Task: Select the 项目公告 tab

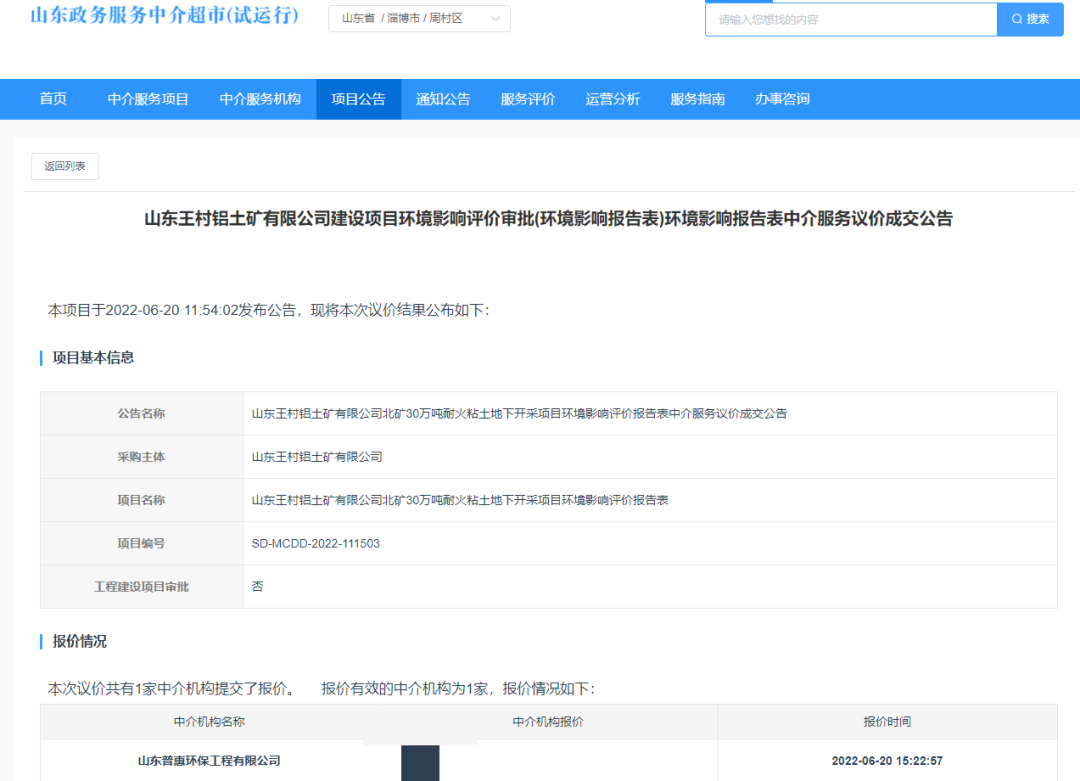Action: (x=358, y=99)
